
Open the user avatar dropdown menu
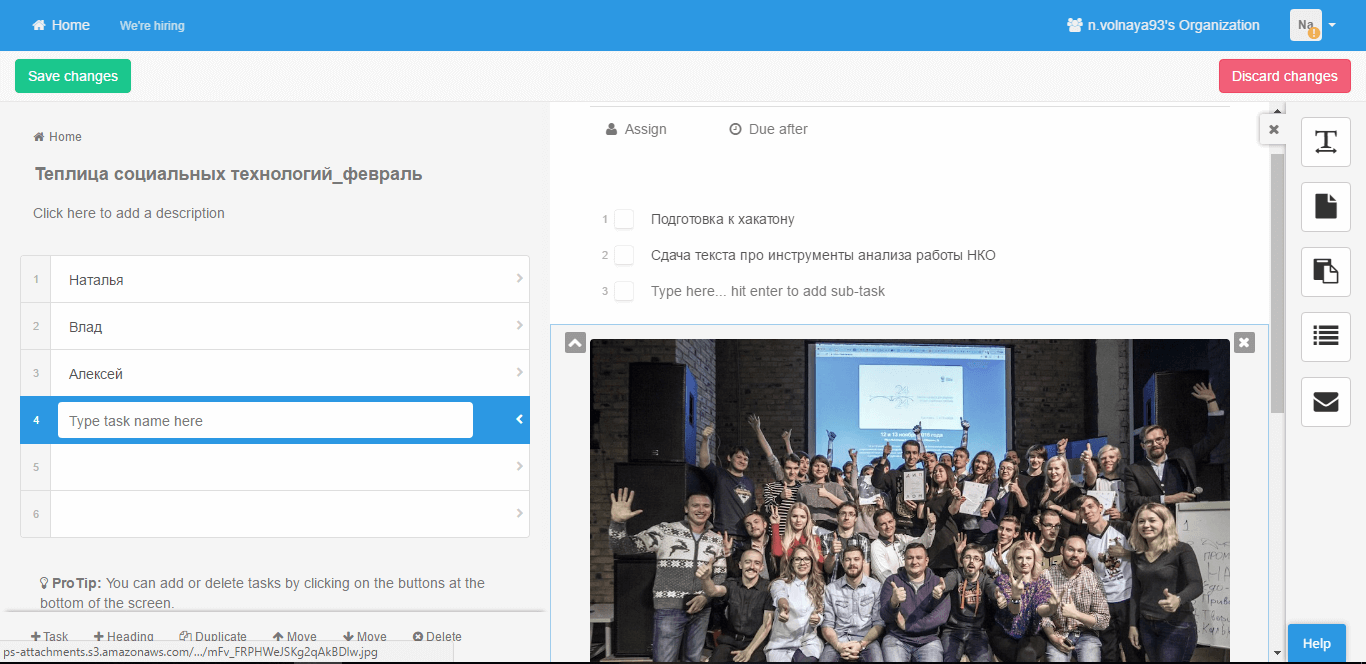tap(1313, 25)
